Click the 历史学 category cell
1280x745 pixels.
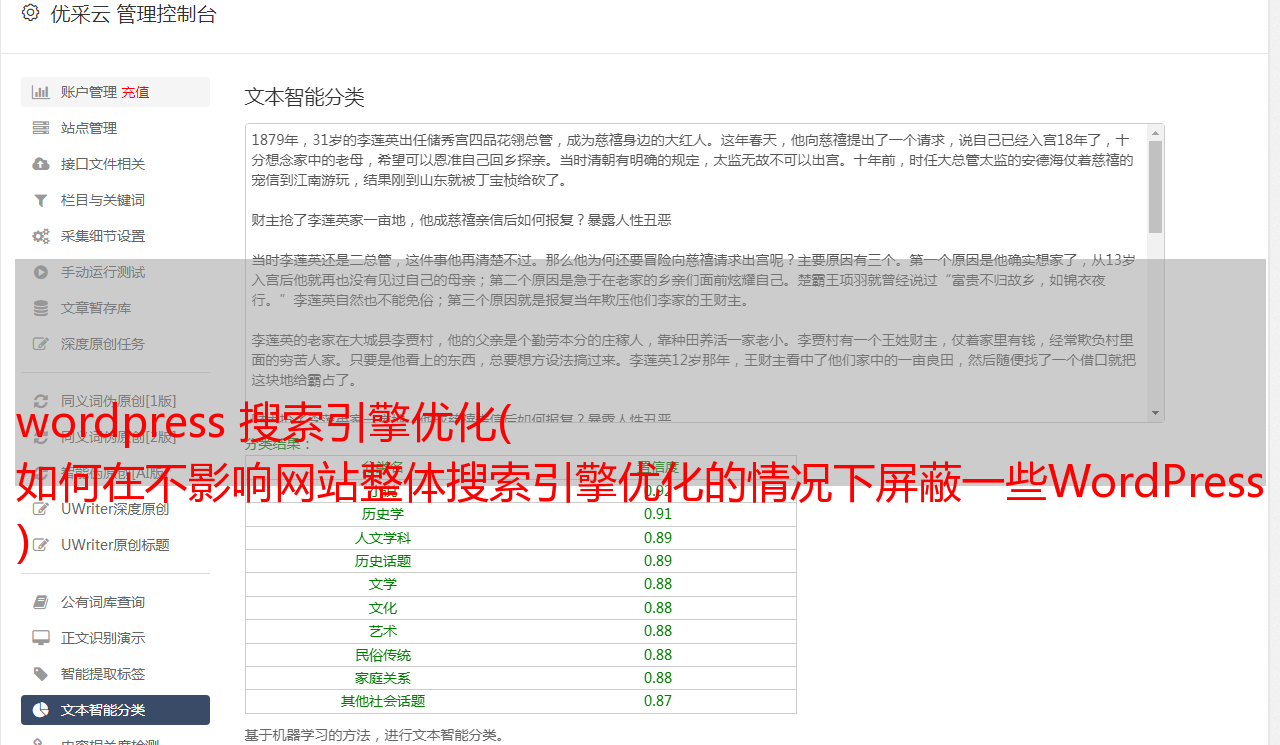pyautogui.click(x=383, y=514)
